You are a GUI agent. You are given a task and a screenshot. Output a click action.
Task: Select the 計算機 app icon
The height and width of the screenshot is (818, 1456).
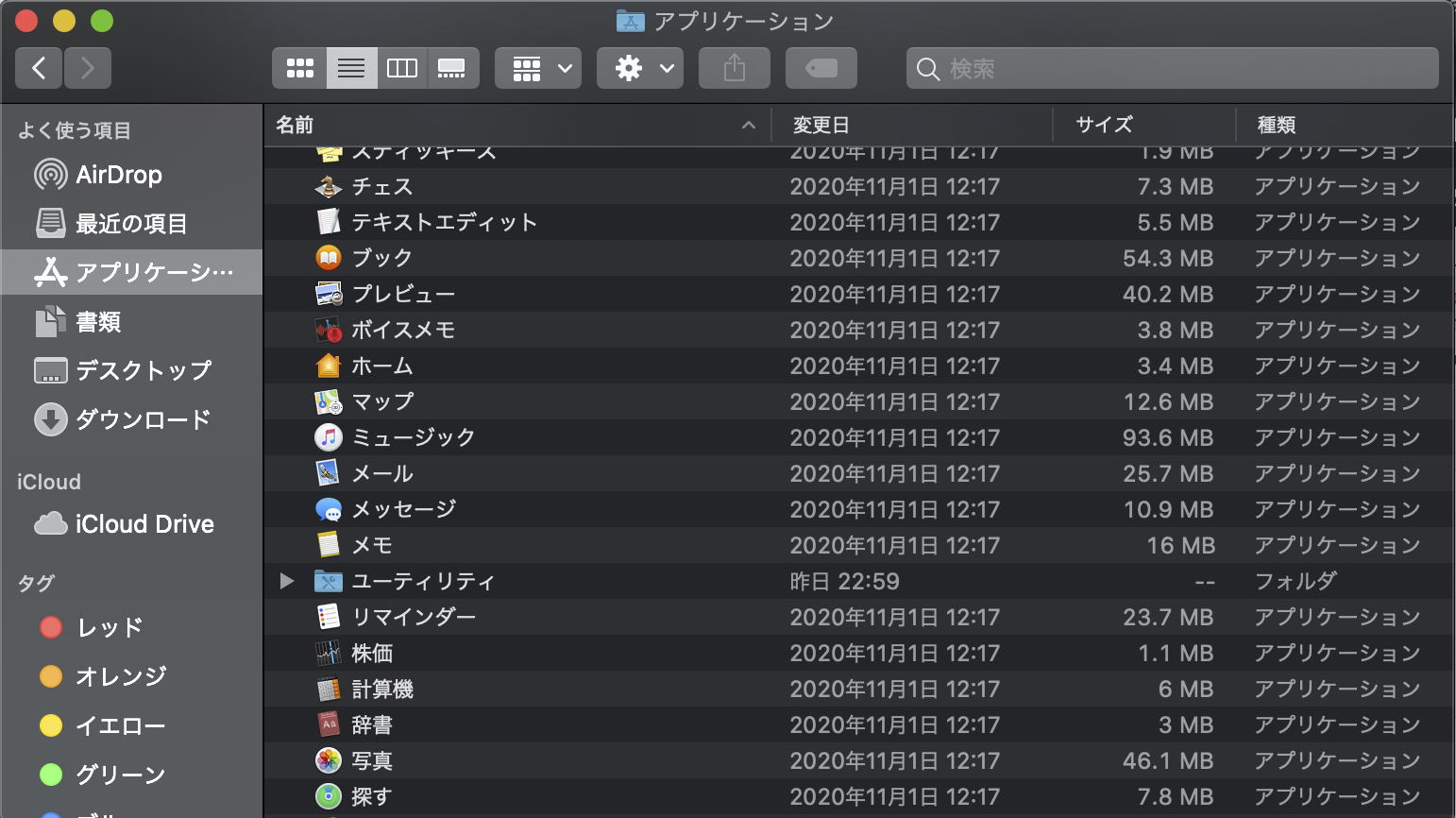(x=328, y=689)
